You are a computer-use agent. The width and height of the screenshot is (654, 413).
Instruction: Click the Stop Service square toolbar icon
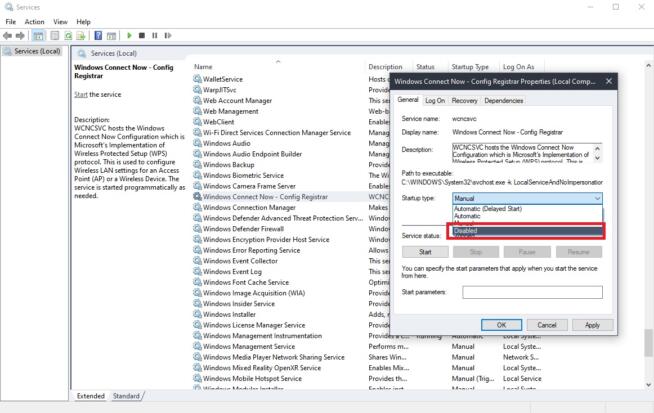pos(142,35)
